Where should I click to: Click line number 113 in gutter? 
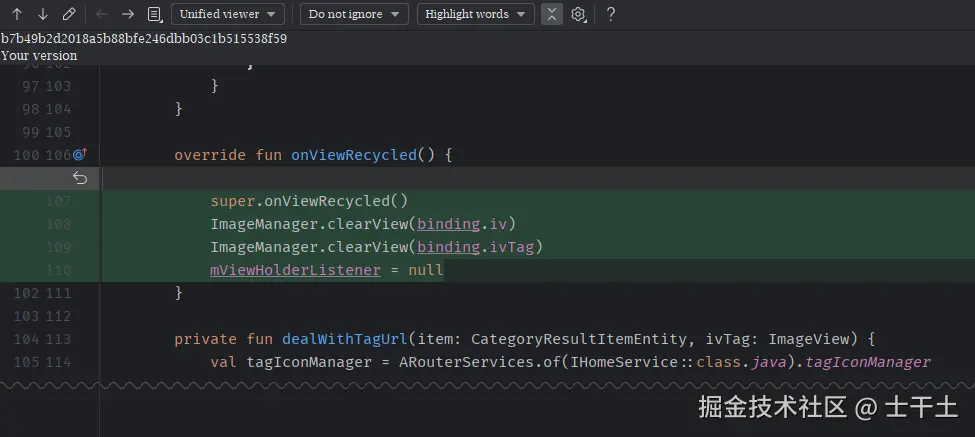[58, 339]
